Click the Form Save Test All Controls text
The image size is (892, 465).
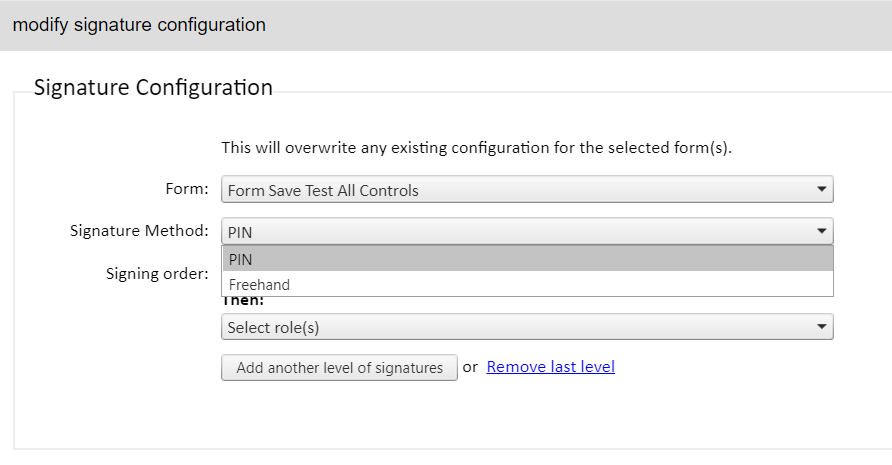pos(323,190)
